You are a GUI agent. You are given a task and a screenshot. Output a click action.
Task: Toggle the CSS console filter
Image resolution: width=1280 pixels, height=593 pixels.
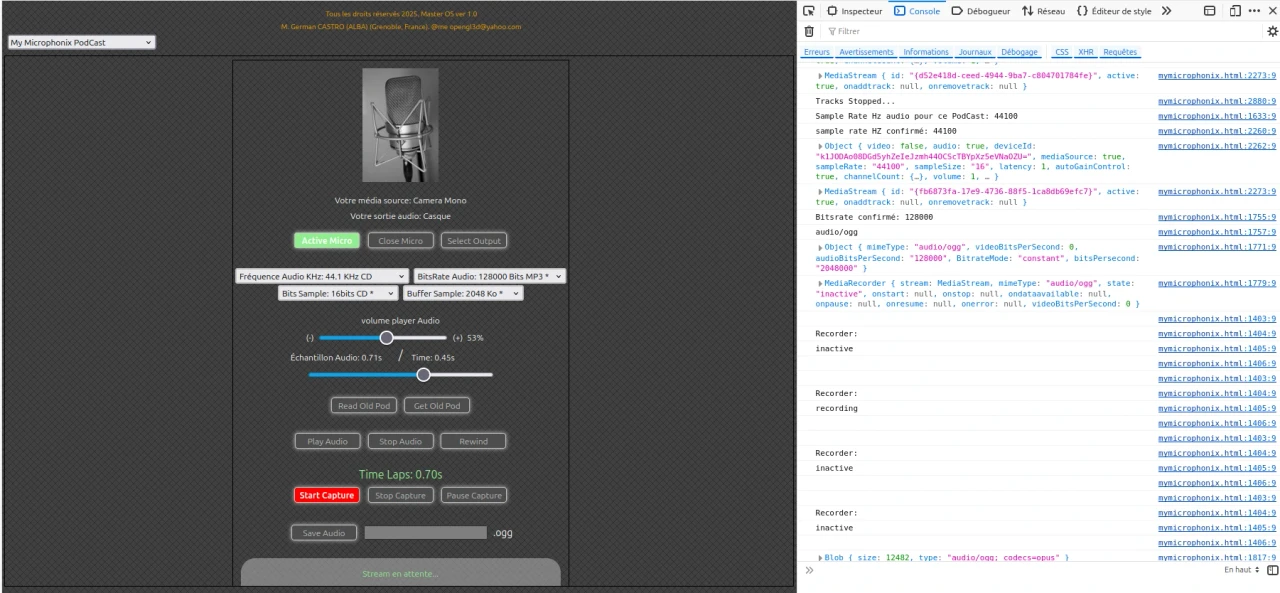point(1062,52)
